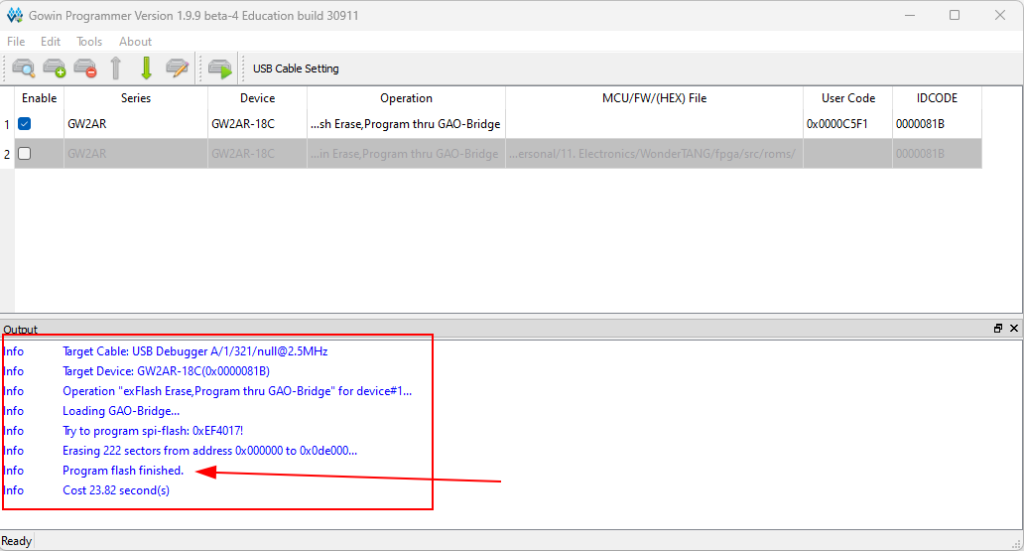This screenshot has height=551, width=1024.
Task: Open USB Cable Setting
Action: click(x=296, y=69)
